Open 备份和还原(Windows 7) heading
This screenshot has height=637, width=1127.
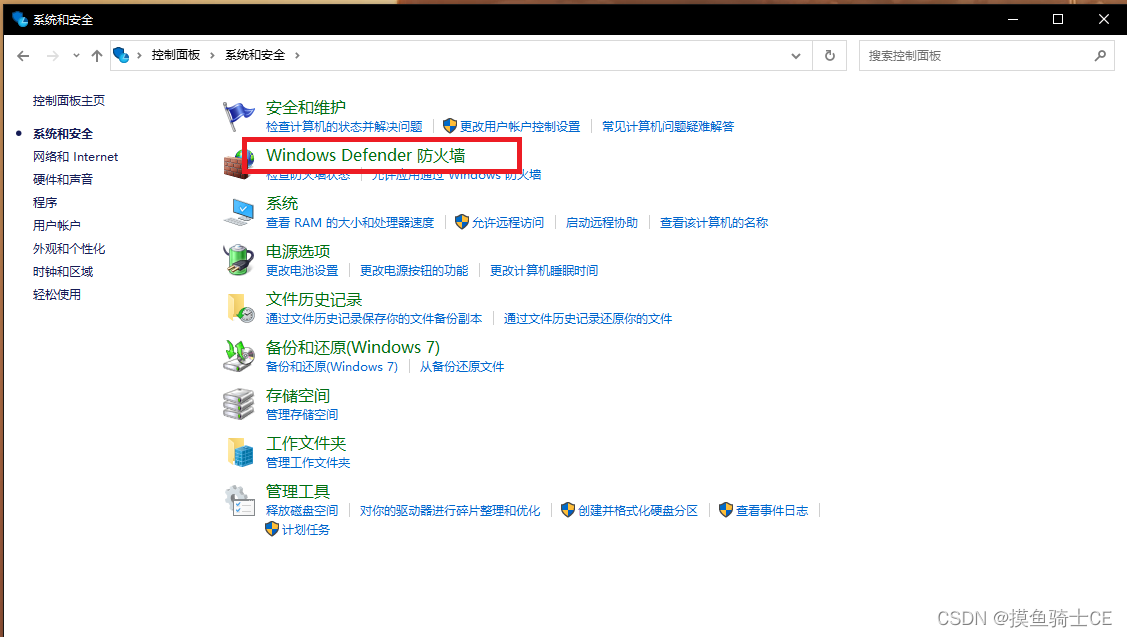click(353, 347)
